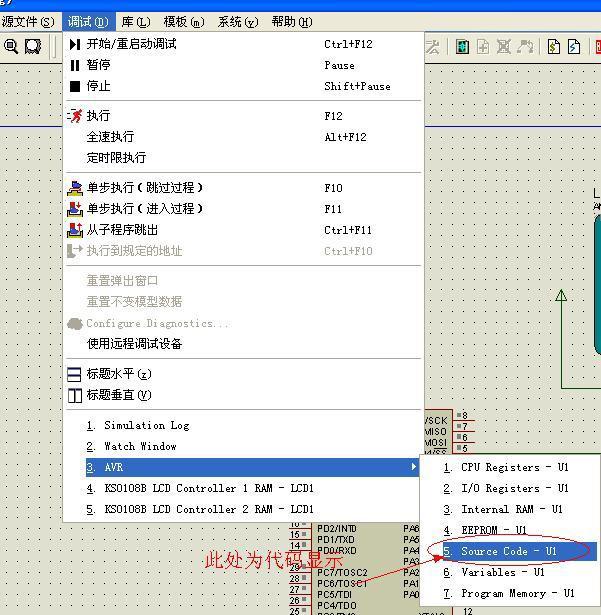Click the 停止 stop square icon

(75, 86)
